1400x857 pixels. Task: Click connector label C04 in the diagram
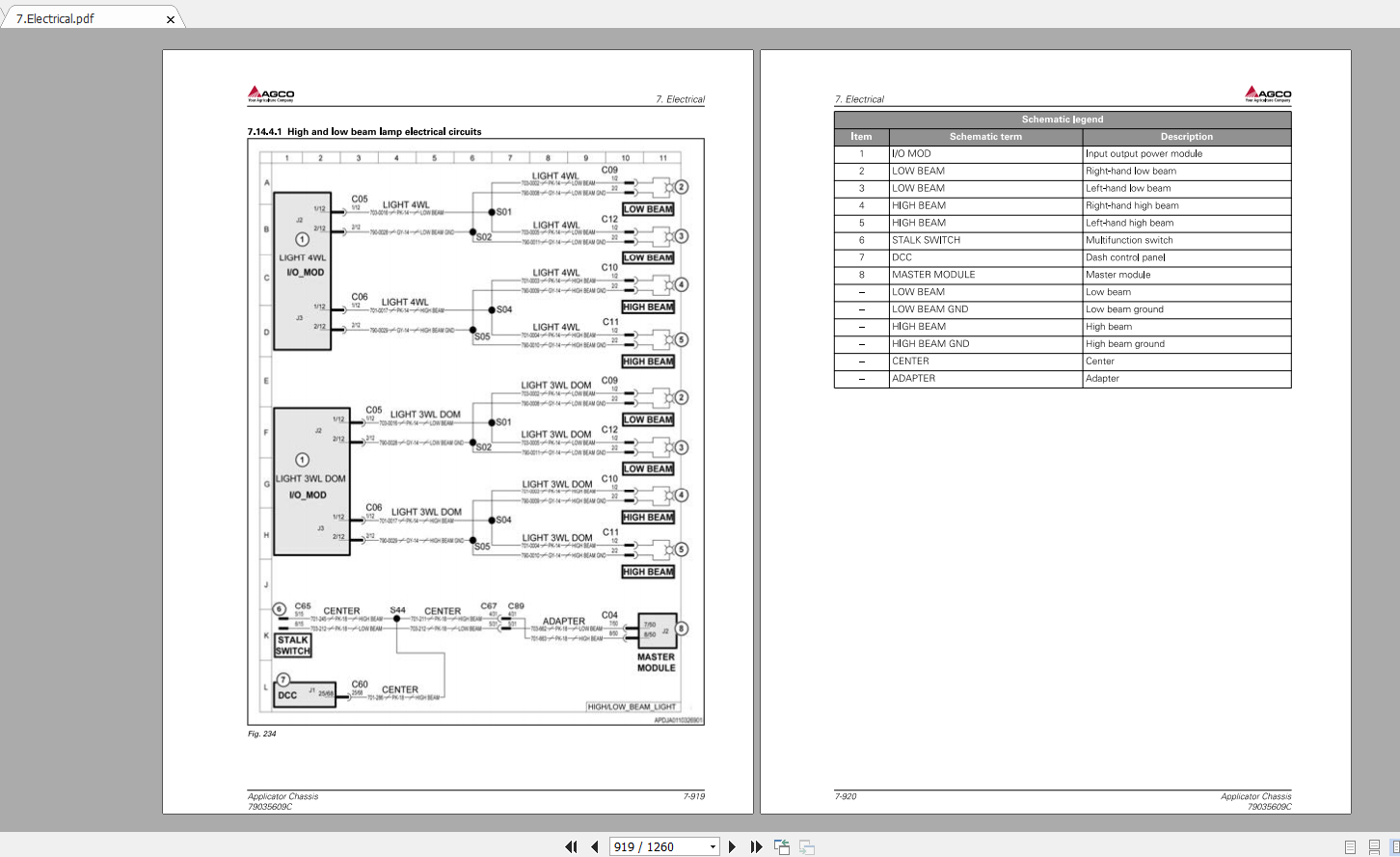coord(609,614)
